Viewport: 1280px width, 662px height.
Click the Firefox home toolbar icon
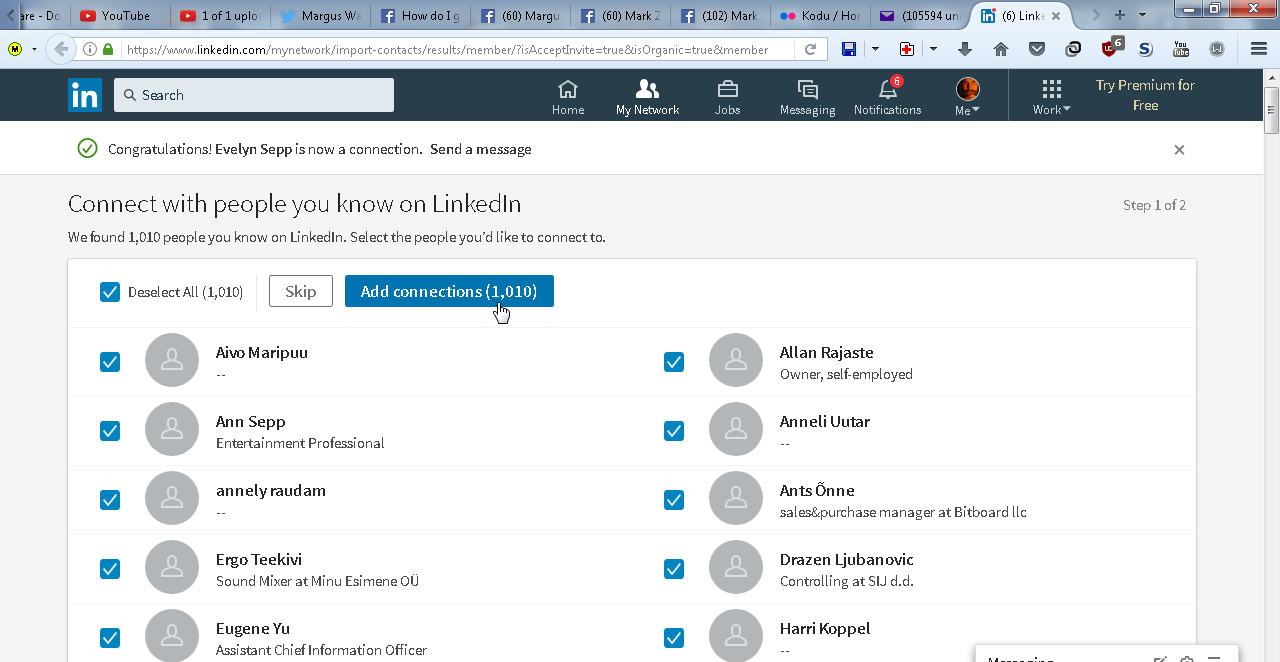click(1001, 49)
